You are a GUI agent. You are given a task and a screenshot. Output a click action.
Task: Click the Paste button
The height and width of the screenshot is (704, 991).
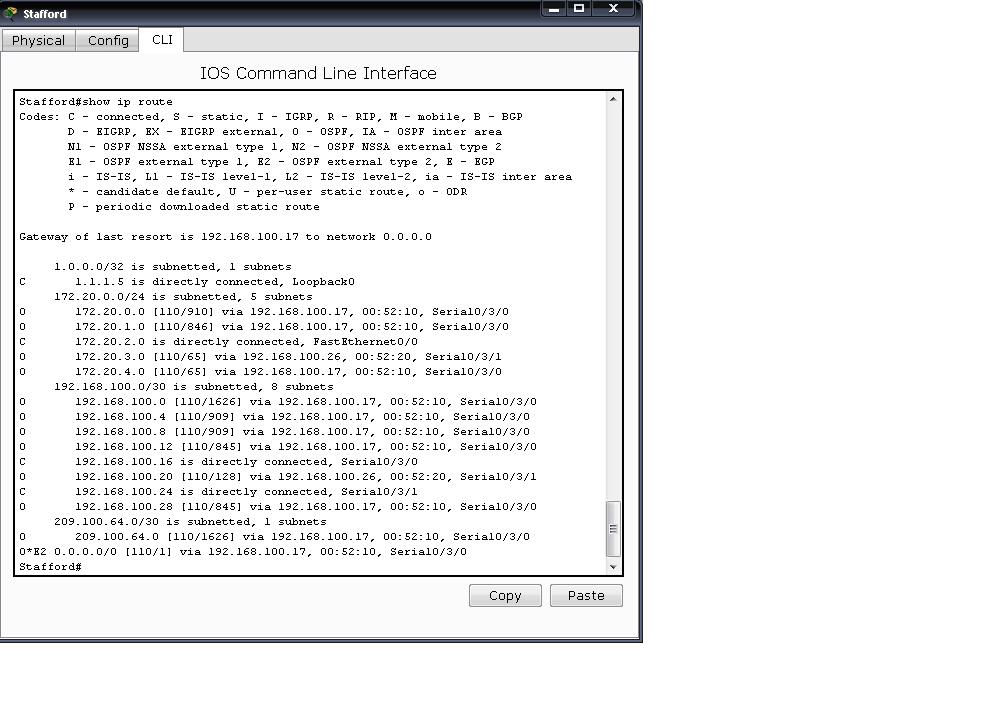click(586, 595)
